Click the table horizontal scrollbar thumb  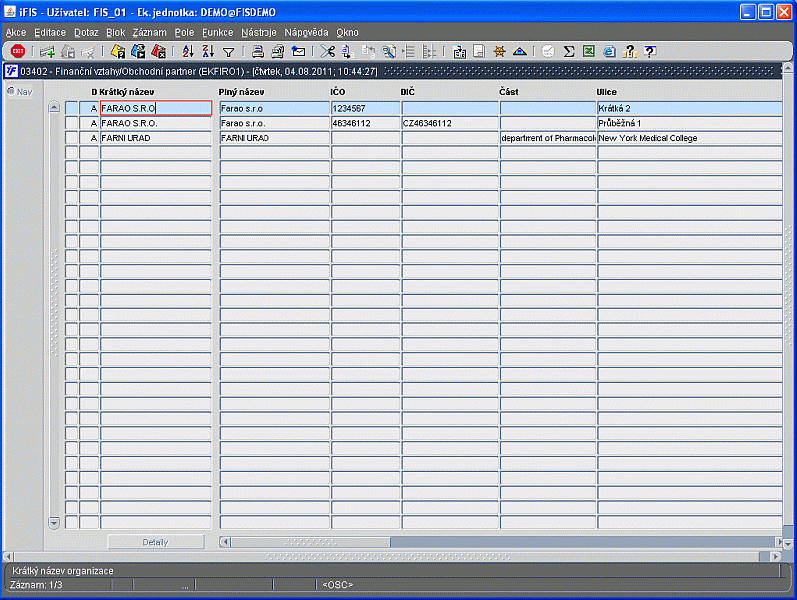coord(311,542)
